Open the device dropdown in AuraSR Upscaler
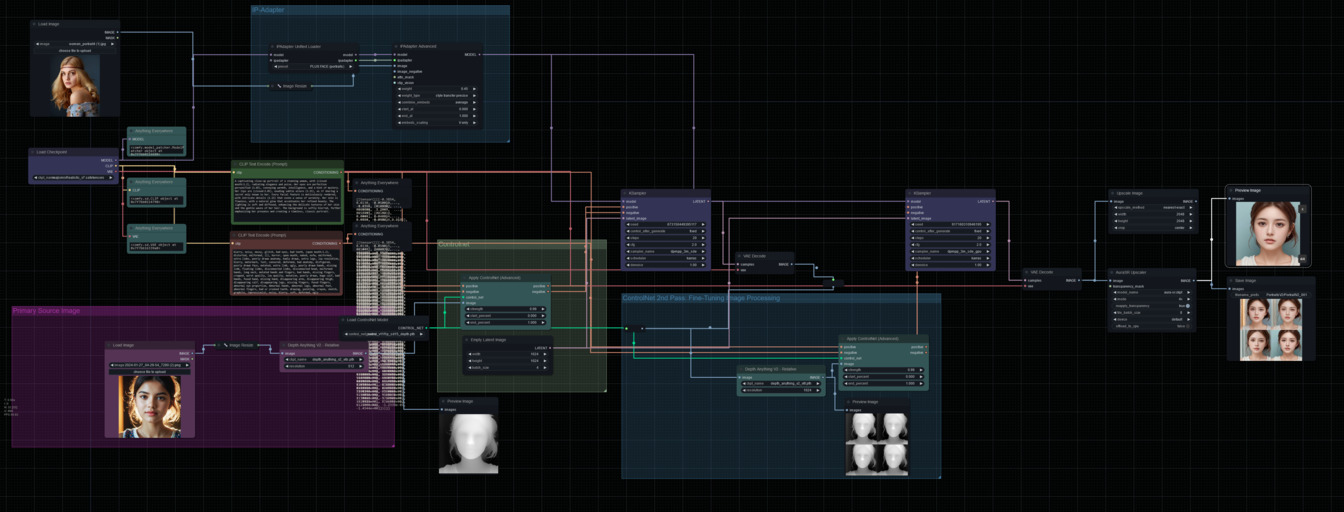The width and height of the screenshot is (1344, 512). tap(1152, 319)
